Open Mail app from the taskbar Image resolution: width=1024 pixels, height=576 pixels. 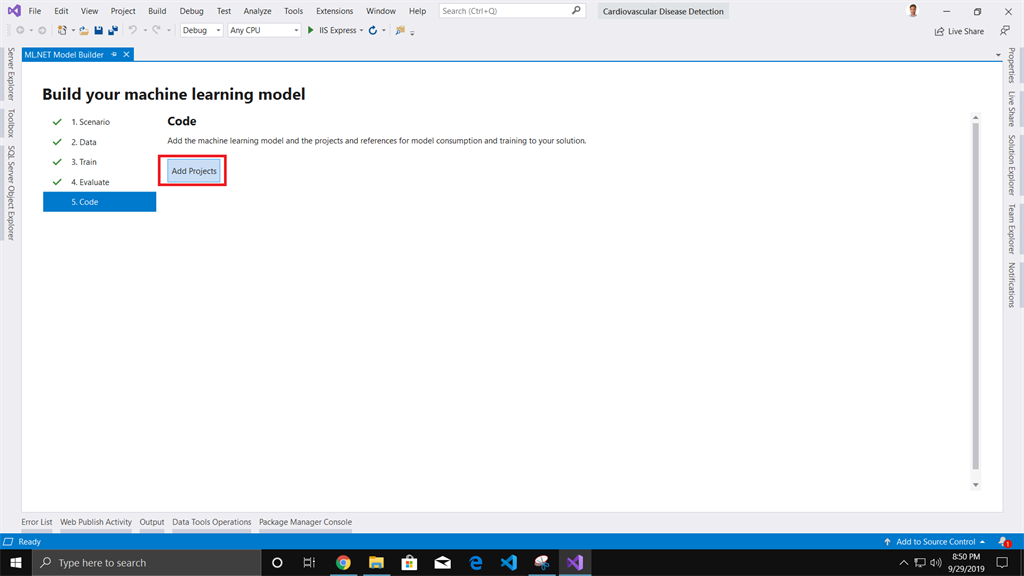(x=443, y=562)
